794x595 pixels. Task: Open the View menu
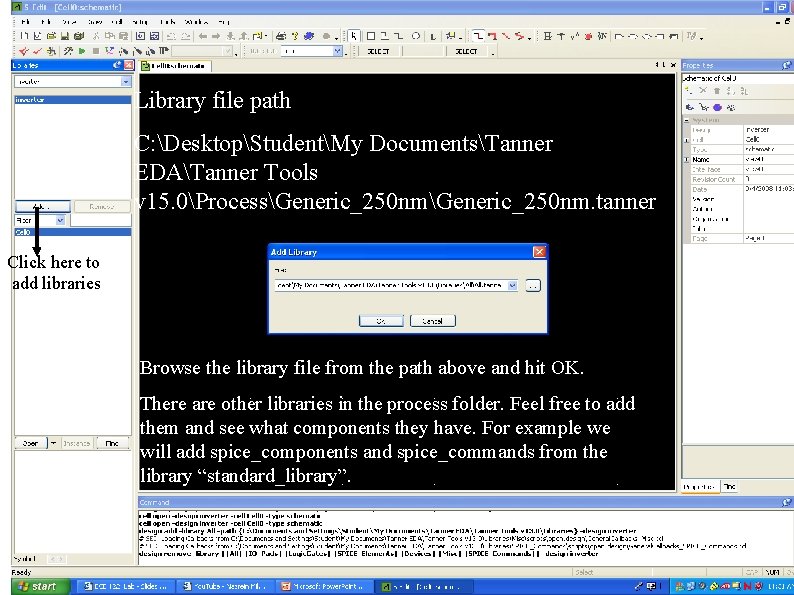click(69, 22)
